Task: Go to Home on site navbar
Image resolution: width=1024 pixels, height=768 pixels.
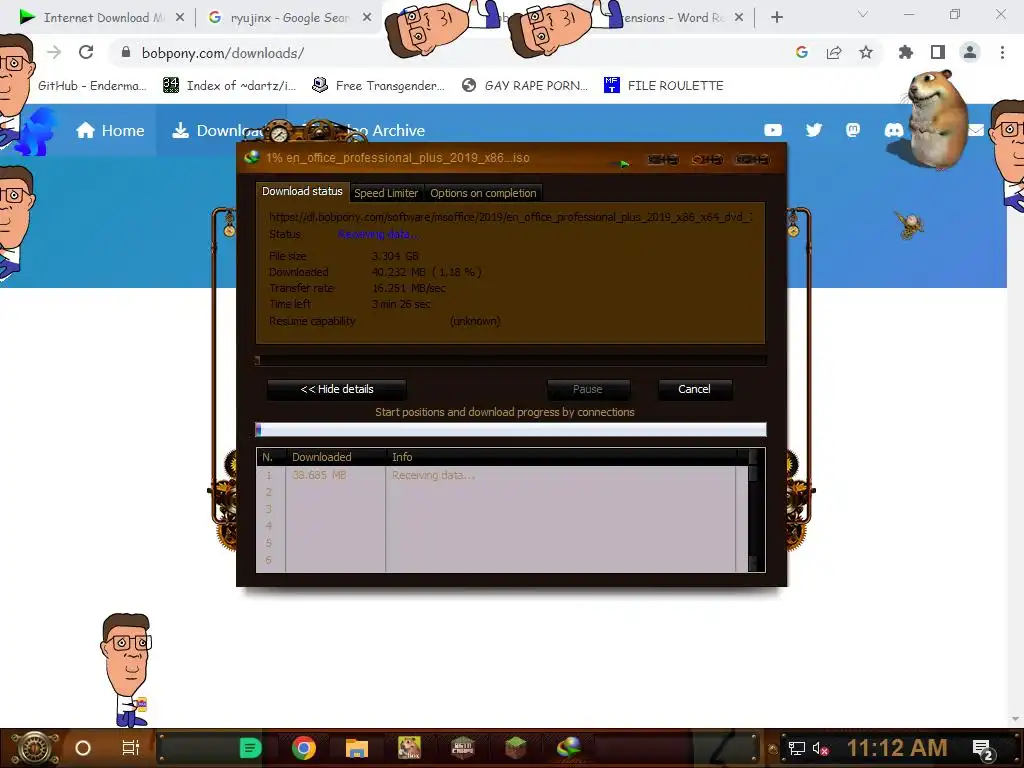Action: click(110, 131)
